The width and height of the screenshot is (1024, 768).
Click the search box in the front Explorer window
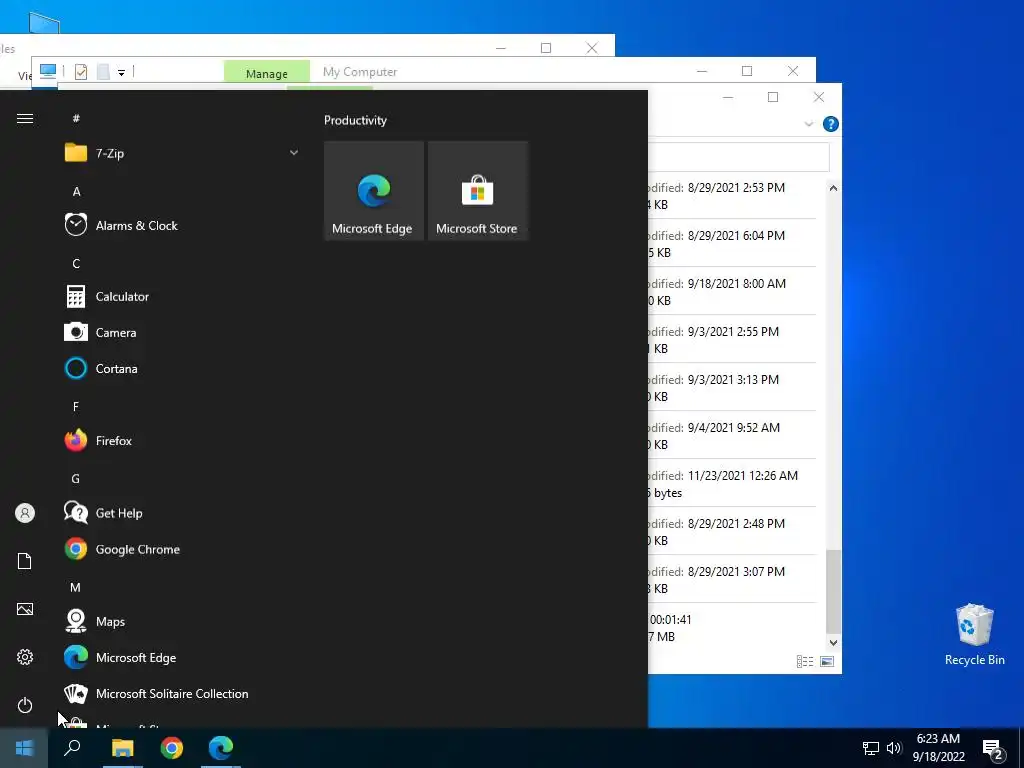[739, 157]
